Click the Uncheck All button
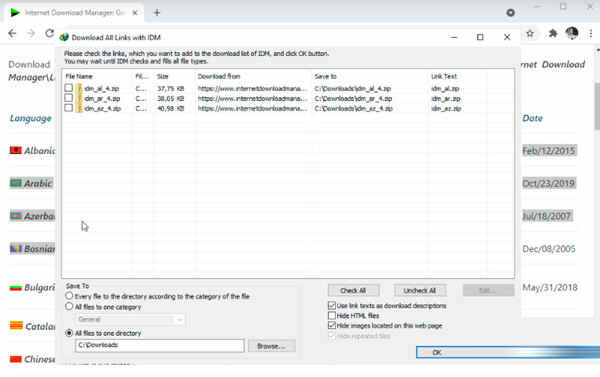The image size is (600, 377). (420, 291)
